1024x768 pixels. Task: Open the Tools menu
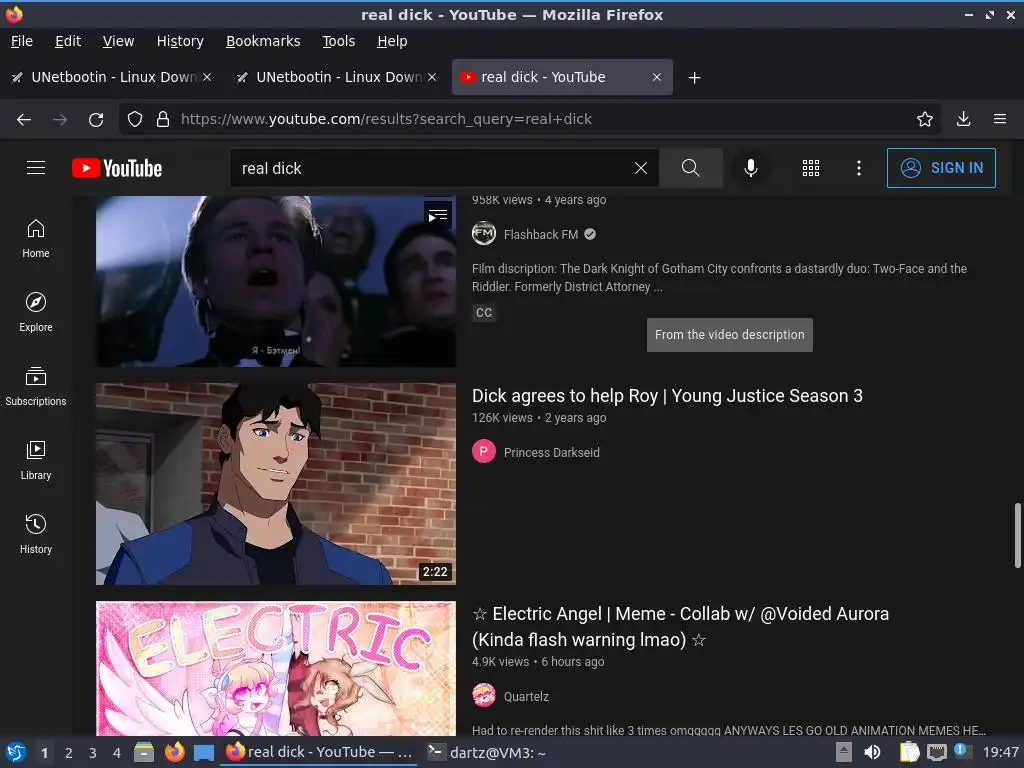pos(338,41)
